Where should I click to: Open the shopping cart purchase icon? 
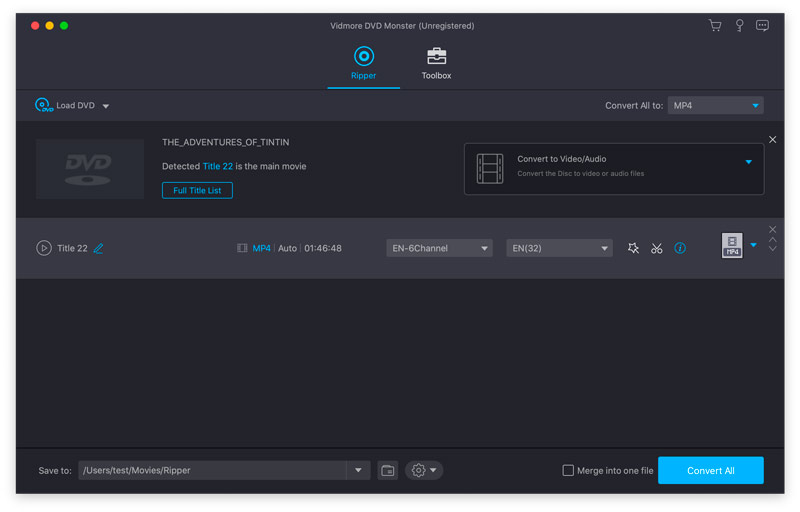point(715,25)
